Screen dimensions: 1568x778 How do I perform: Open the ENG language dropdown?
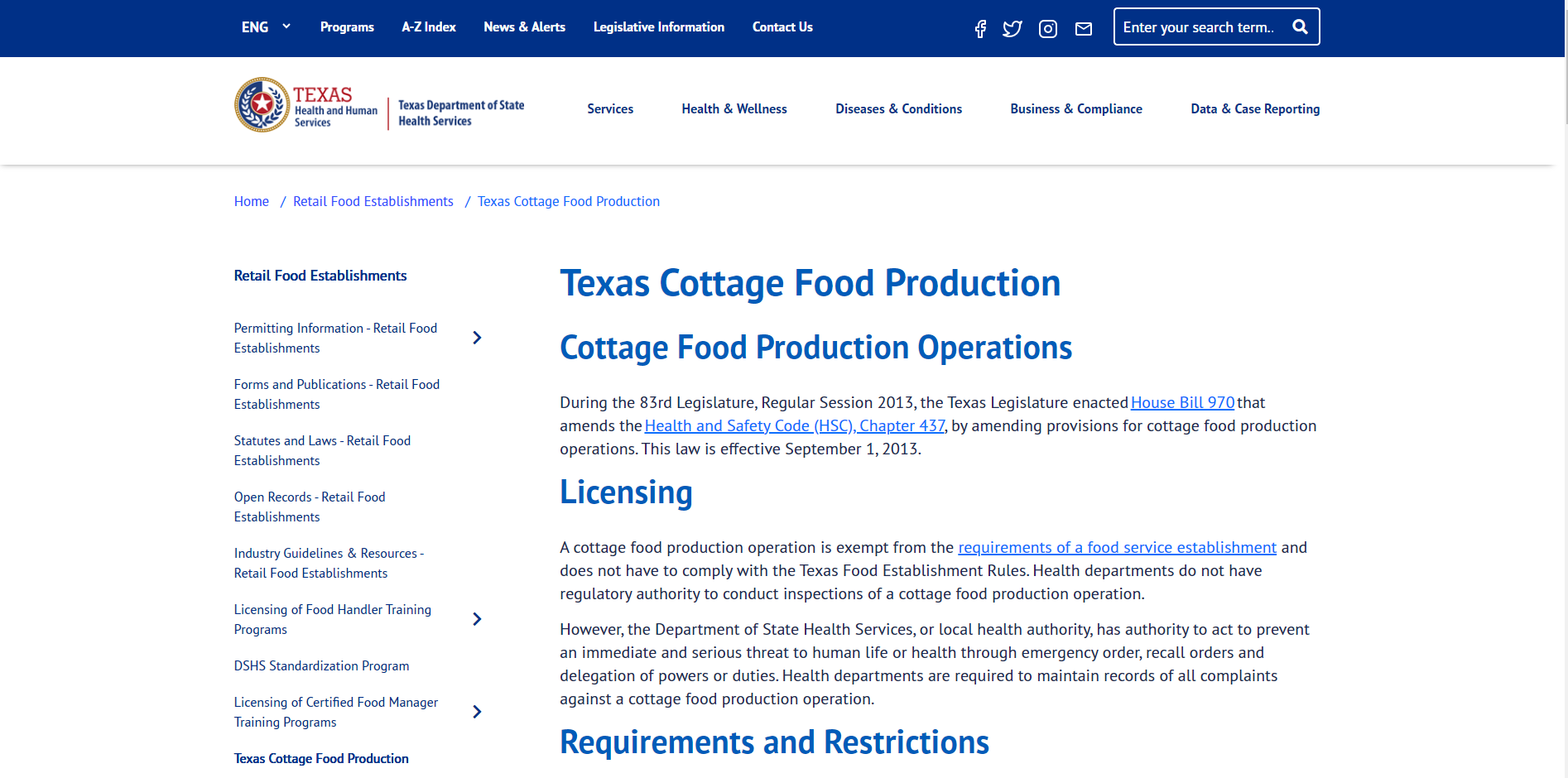tap(264, 26)
